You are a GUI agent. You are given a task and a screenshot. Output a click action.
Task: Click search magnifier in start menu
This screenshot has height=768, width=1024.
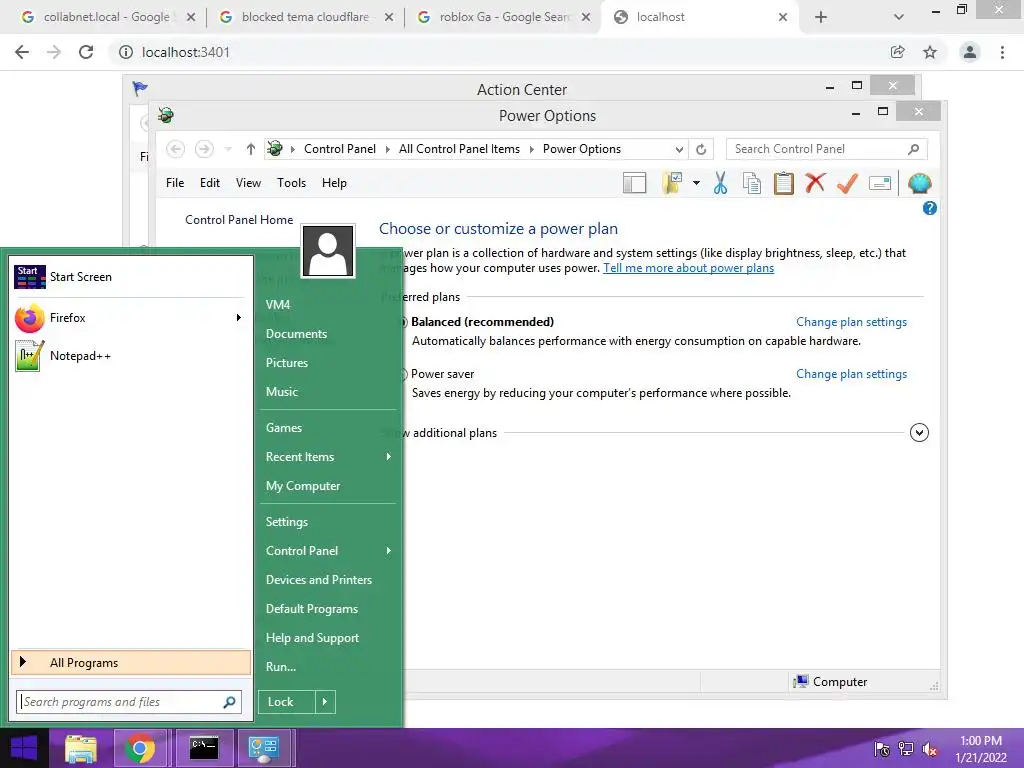(229, 702)
